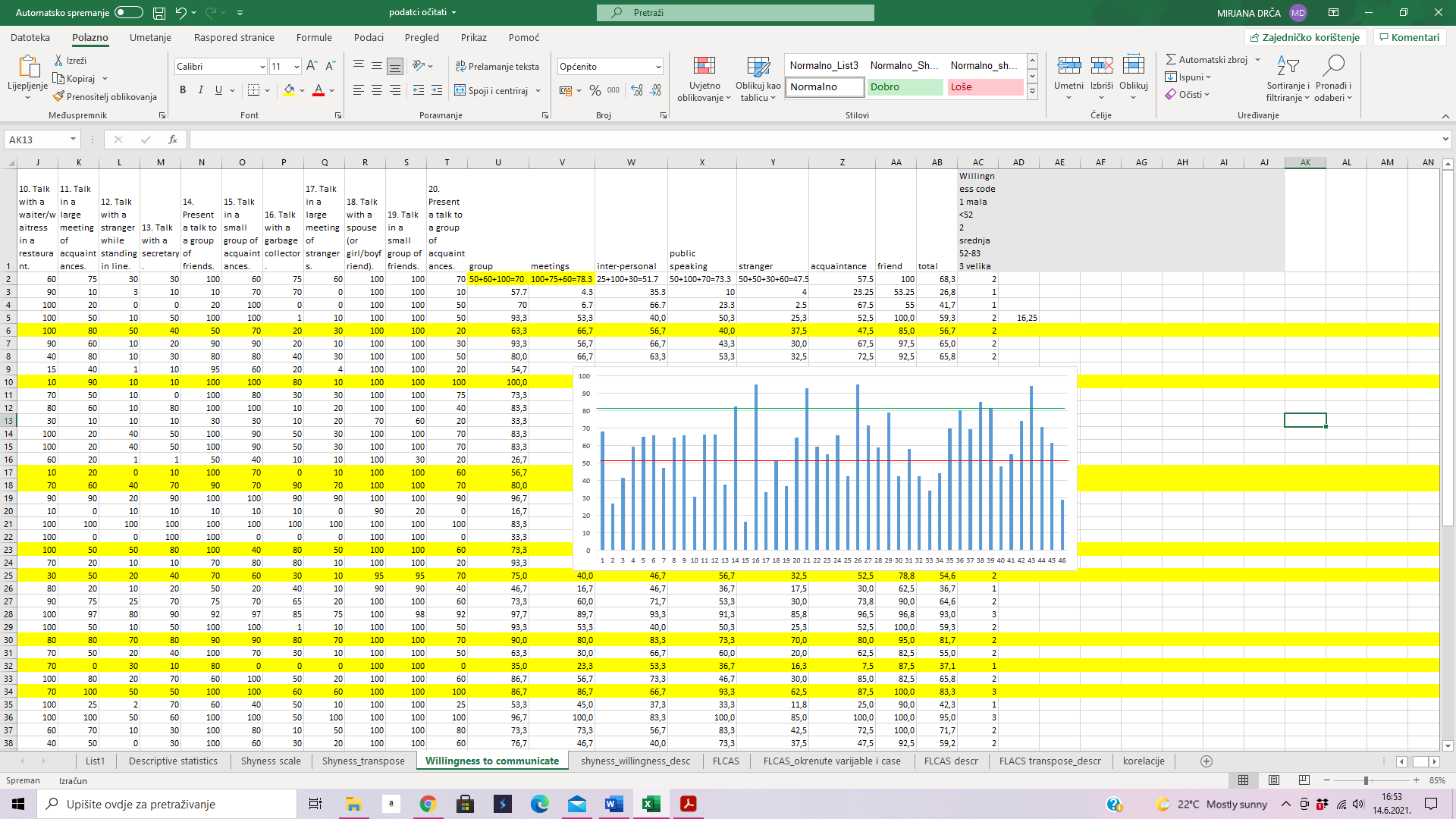Open the FLCAS descr sheet tab
The height and width of the screenshot is (819, 1456).
(x=951, y=761)
